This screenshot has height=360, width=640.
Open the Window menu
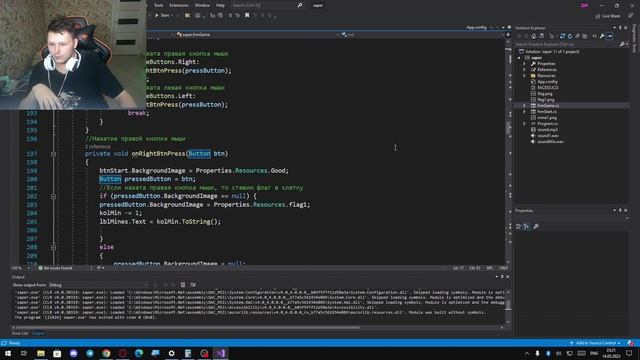(202, 5)
